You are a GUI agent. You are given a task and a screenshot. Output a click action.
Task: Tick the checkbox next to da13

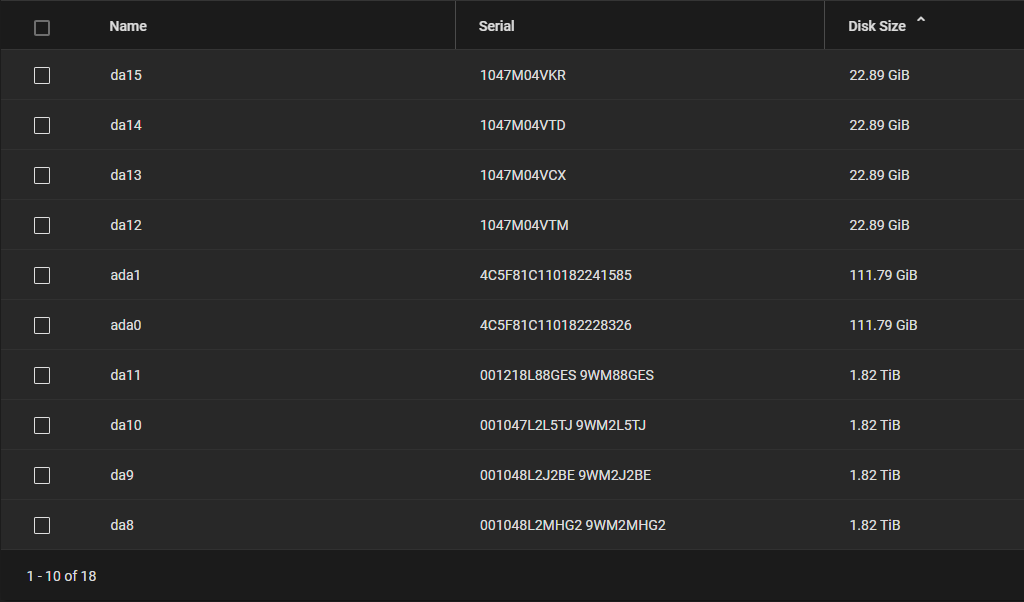pyautogui.click(x=42, y=176)
